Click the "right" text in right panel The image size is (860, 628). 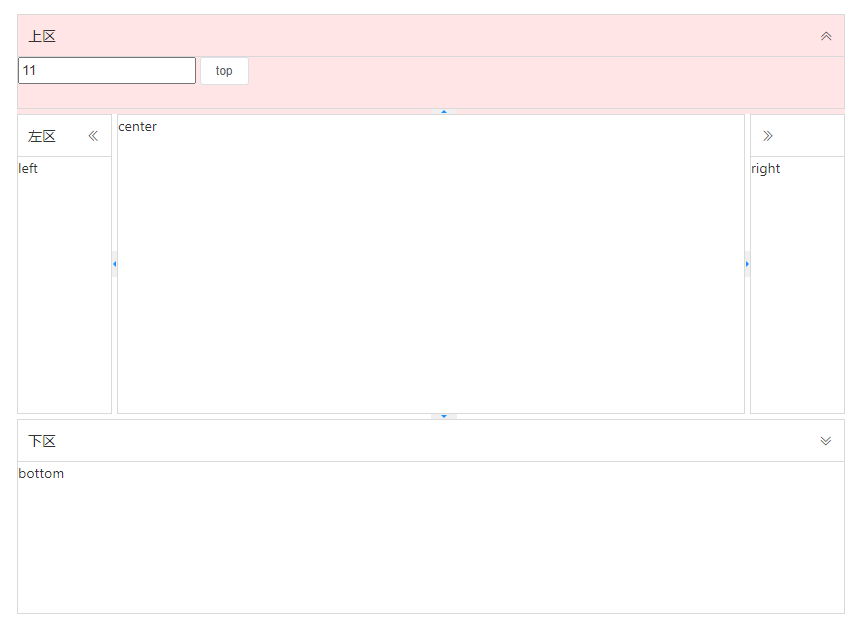[x=766, y=168]
